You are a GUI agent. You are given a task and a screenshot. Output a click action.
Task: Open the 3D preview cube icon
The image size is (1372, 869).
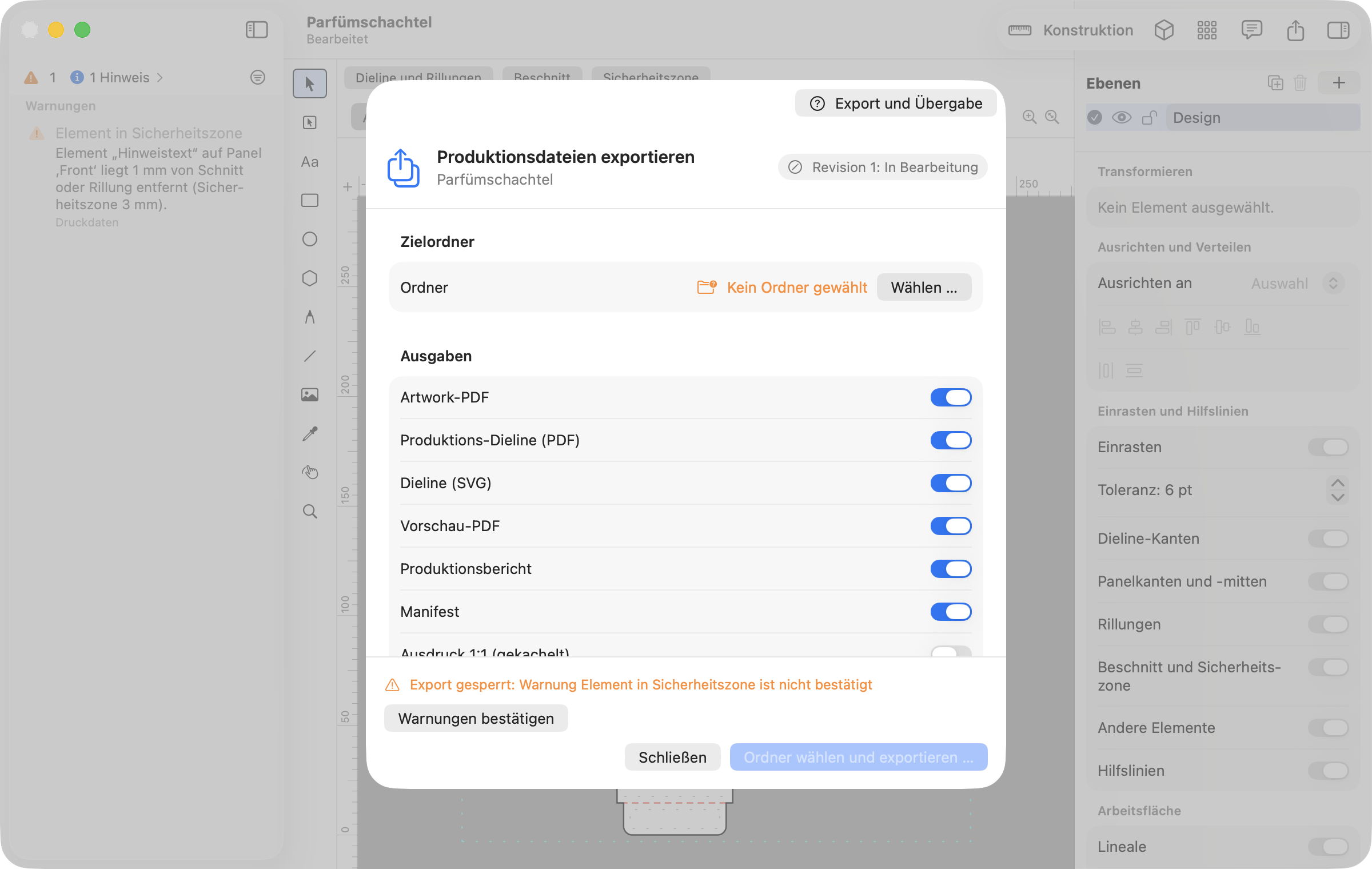click(x=1164, y=30)
